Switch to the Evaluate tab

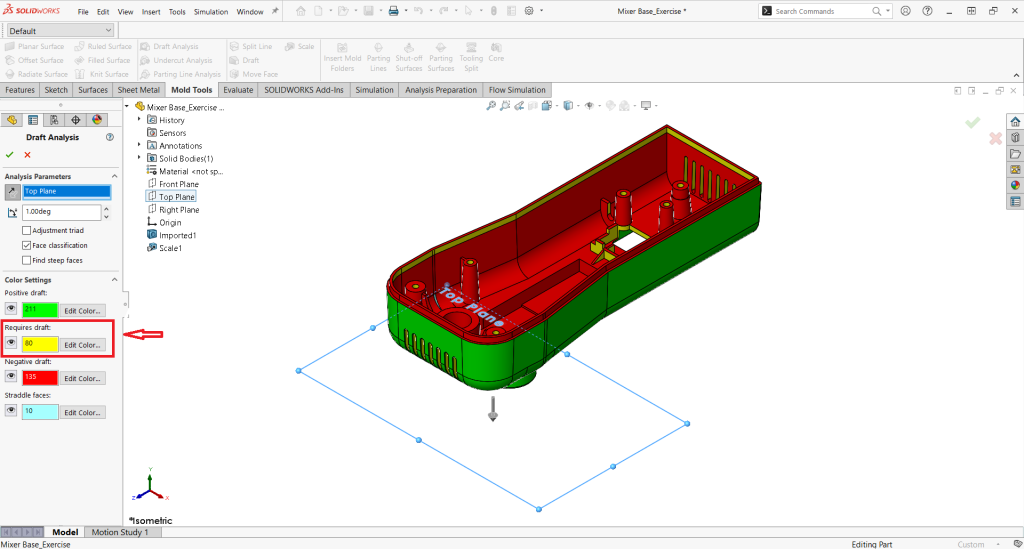click(238, 90)
